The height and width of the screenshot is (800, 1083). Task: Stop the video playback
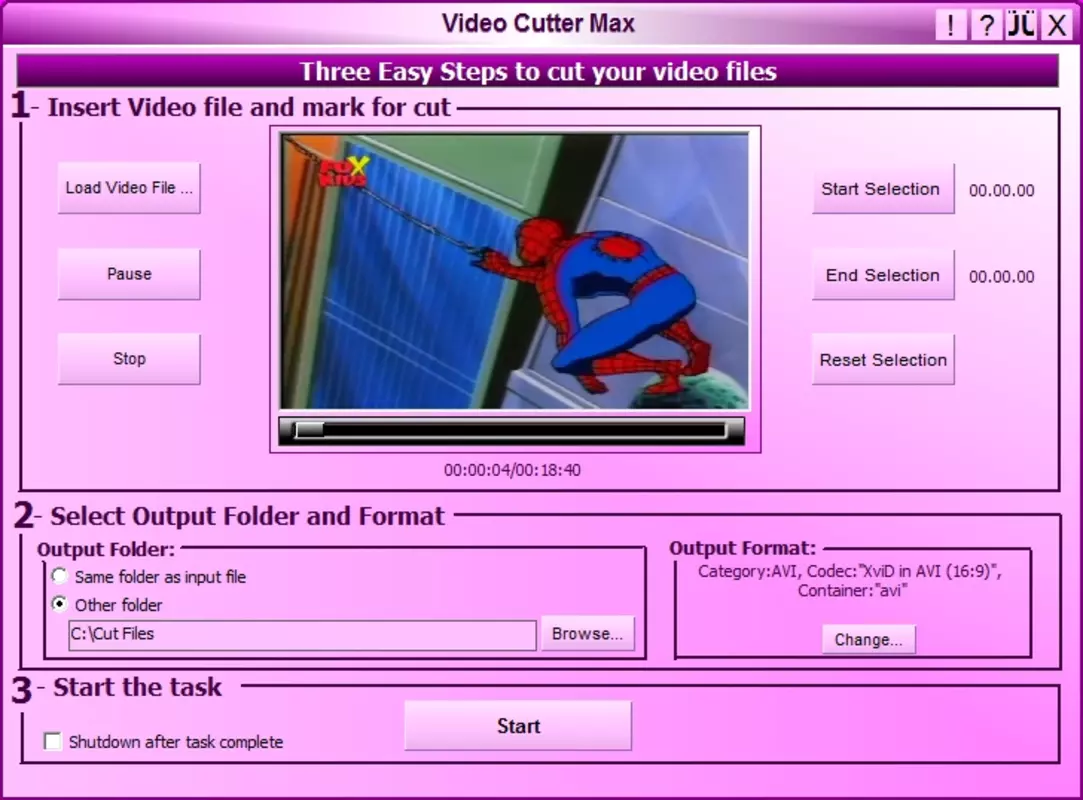tap(129, 359)
